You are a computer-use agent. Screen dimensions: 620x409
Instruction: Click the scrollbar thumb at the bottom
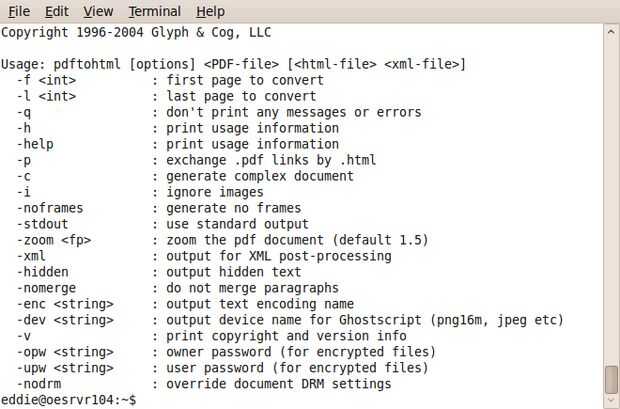[611, 379]
